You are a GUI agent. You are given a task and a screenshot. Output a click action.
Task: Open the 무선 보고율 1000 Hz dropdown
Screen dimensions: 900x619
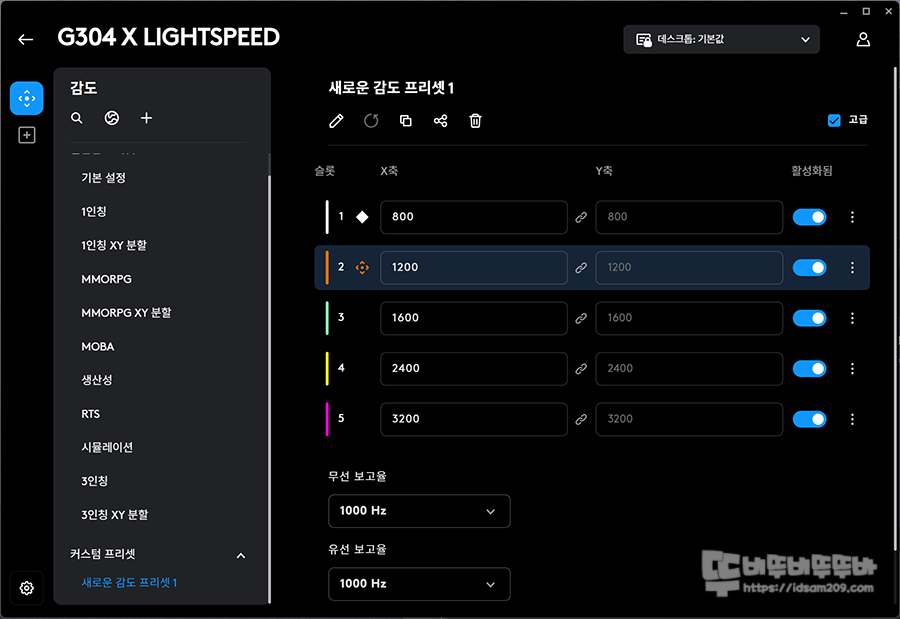coord(419,511)
